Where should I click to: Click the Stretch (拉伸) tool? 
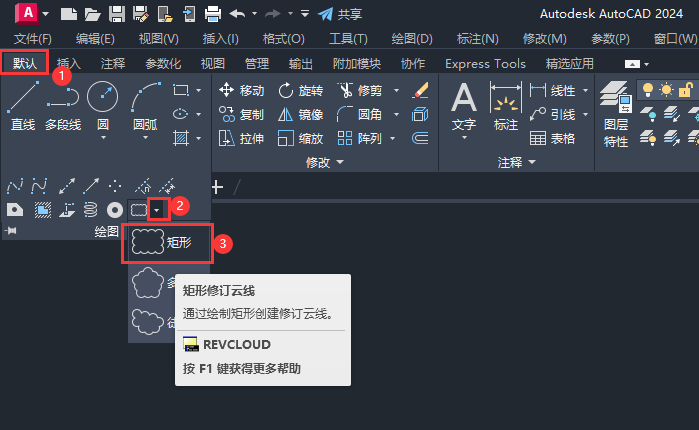pos(242,139)
